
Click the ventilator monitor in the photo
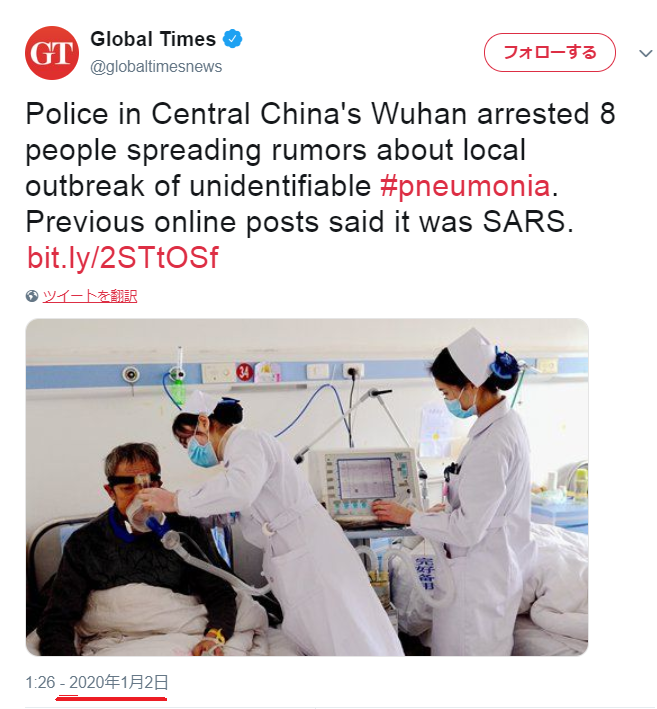[x=367, y=483]
